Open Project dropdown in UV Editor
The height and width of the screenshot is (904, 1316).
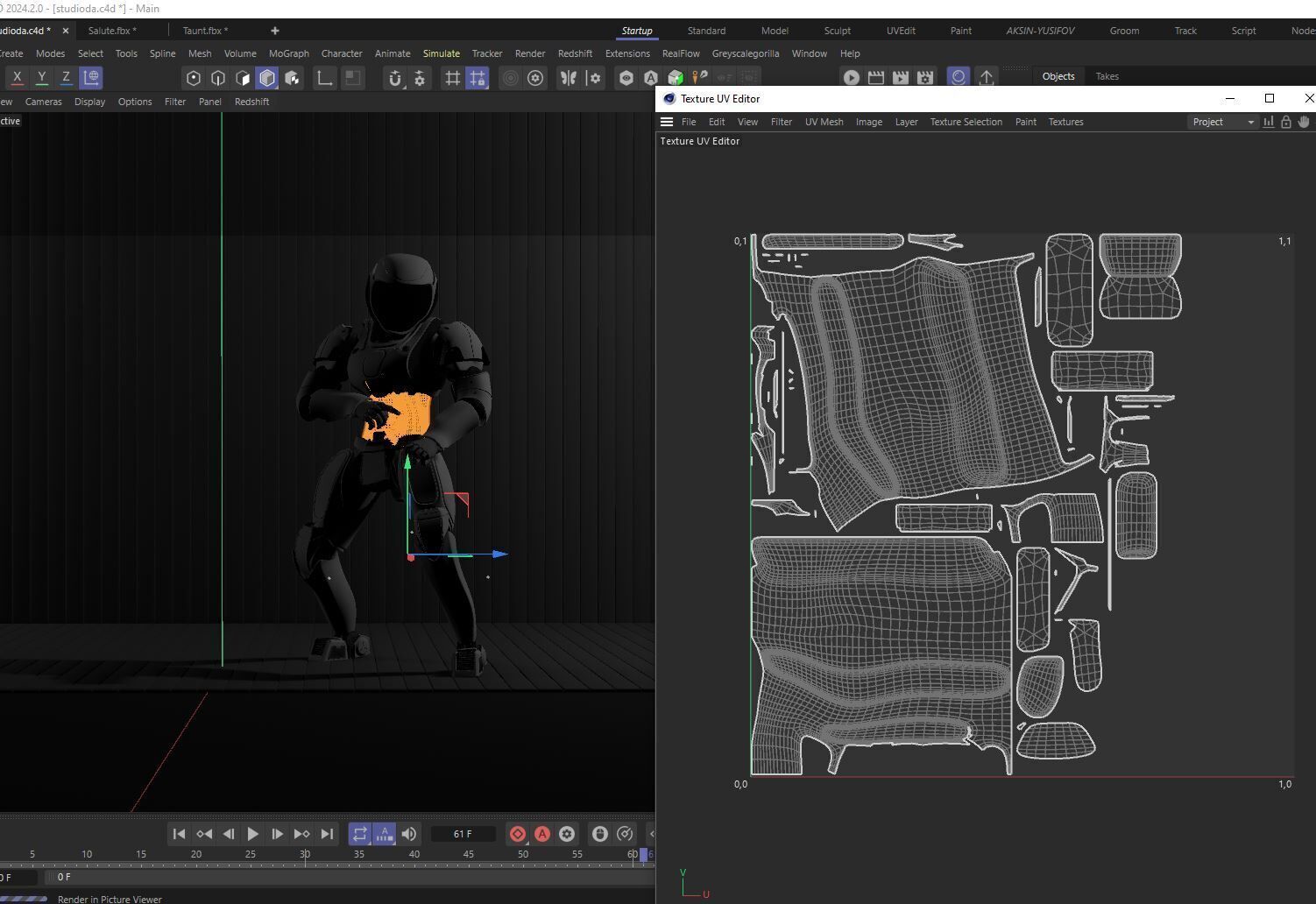1223,122
